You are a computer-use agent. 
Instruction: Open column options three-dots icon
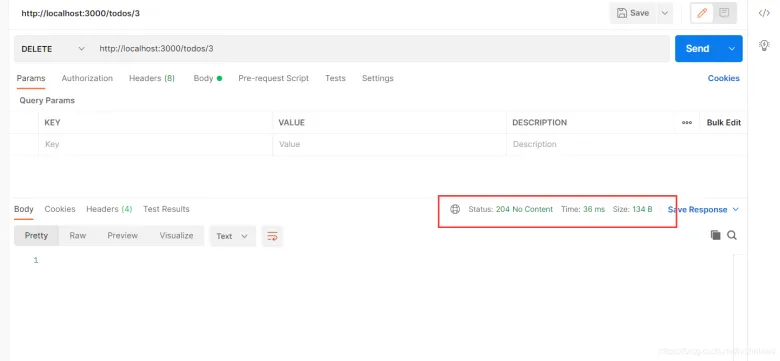[x=687, y=122]
